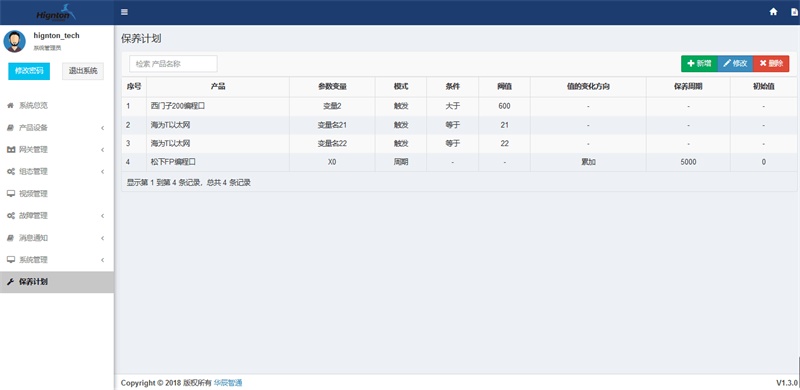
Task: Click the 保养周期 column header
Action: 688,87
